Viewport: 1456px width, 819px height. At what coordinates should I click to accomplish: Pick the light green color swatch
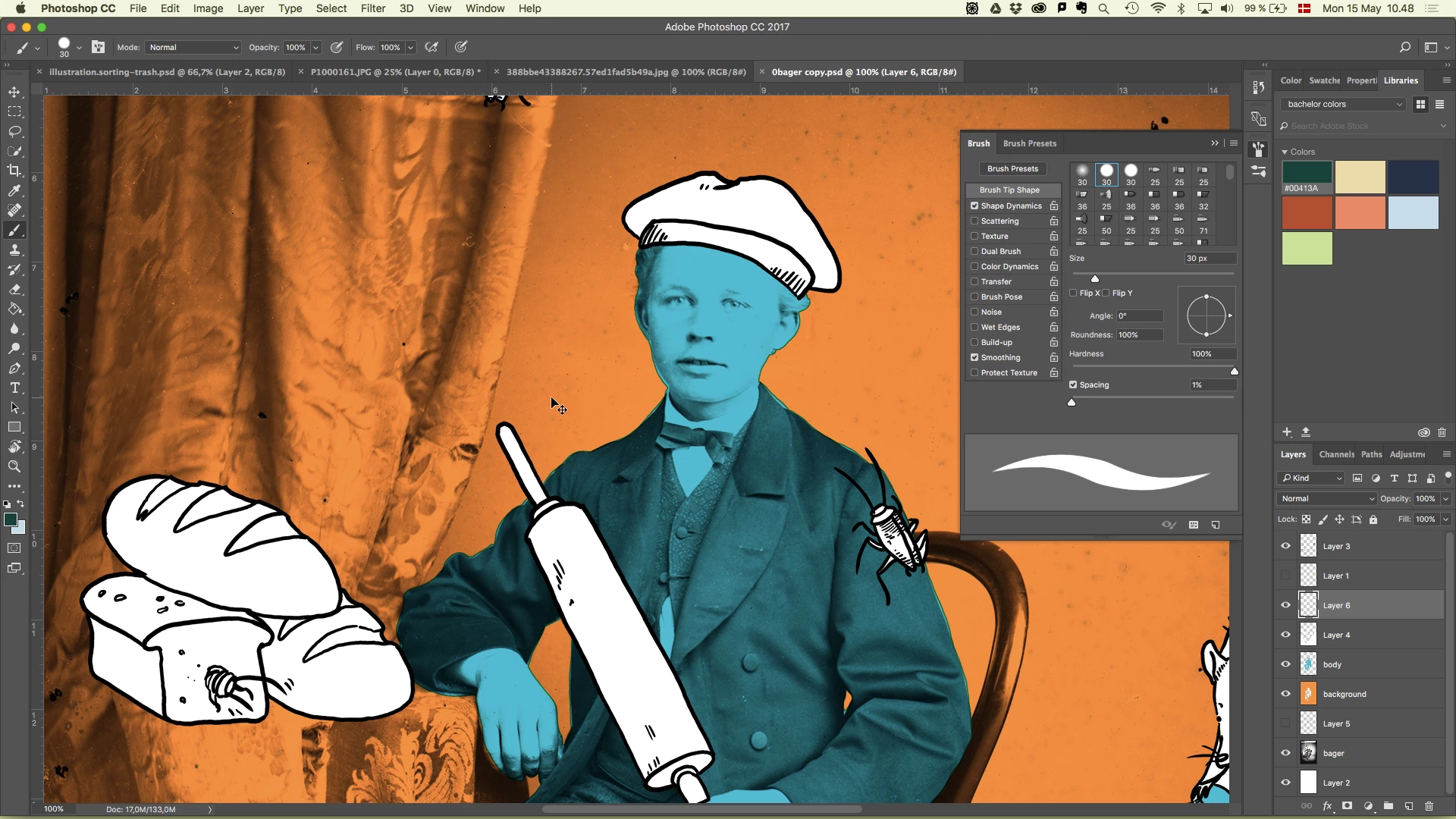[1307, 249]
